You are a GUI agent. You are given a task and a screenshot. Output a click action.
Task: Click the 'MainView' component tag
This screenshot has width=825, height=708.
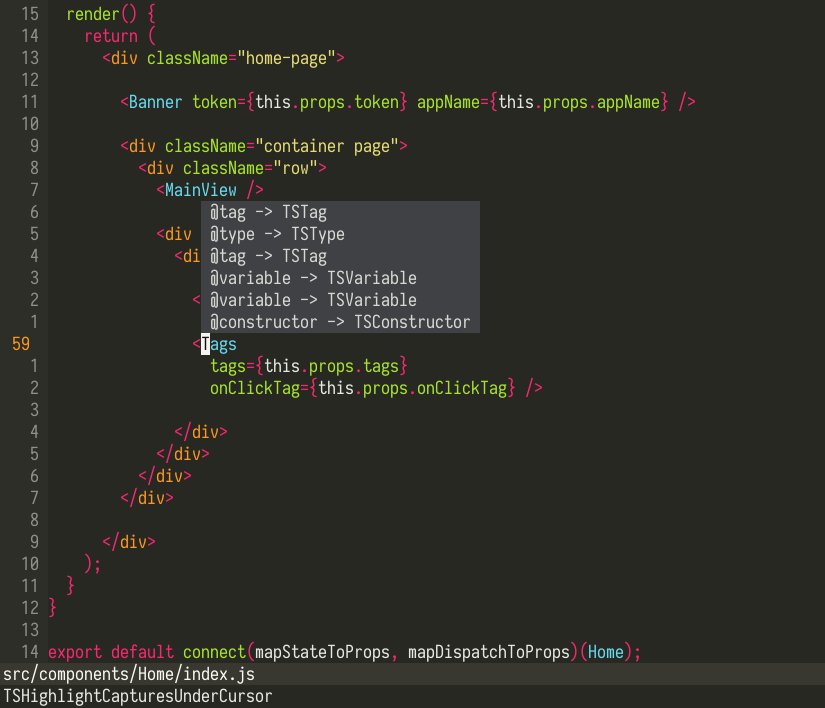click(x=200, y=190)
